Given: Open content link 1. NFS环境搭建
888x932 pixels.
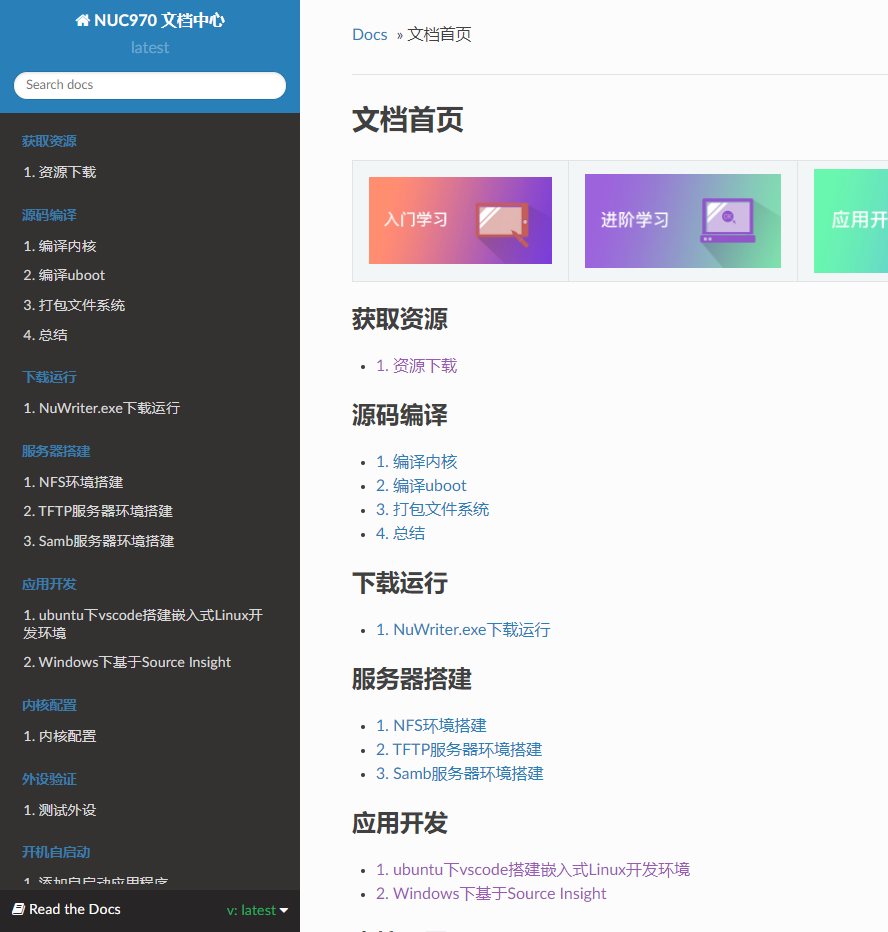Looking at the screenshot, I should coord(432,726).
